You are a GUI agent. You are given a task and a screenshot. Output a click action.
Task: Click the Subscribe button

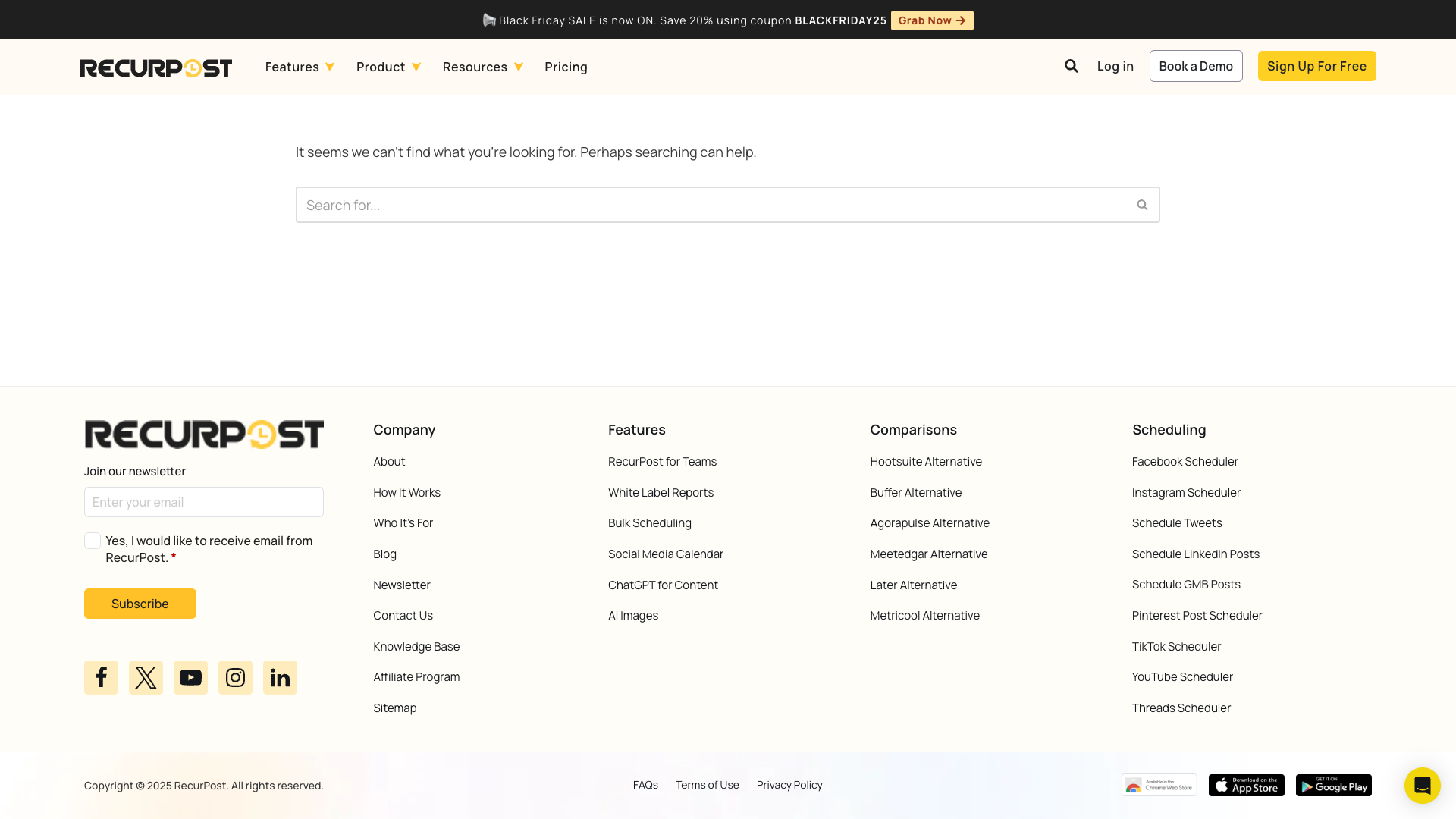pos(140,604)
